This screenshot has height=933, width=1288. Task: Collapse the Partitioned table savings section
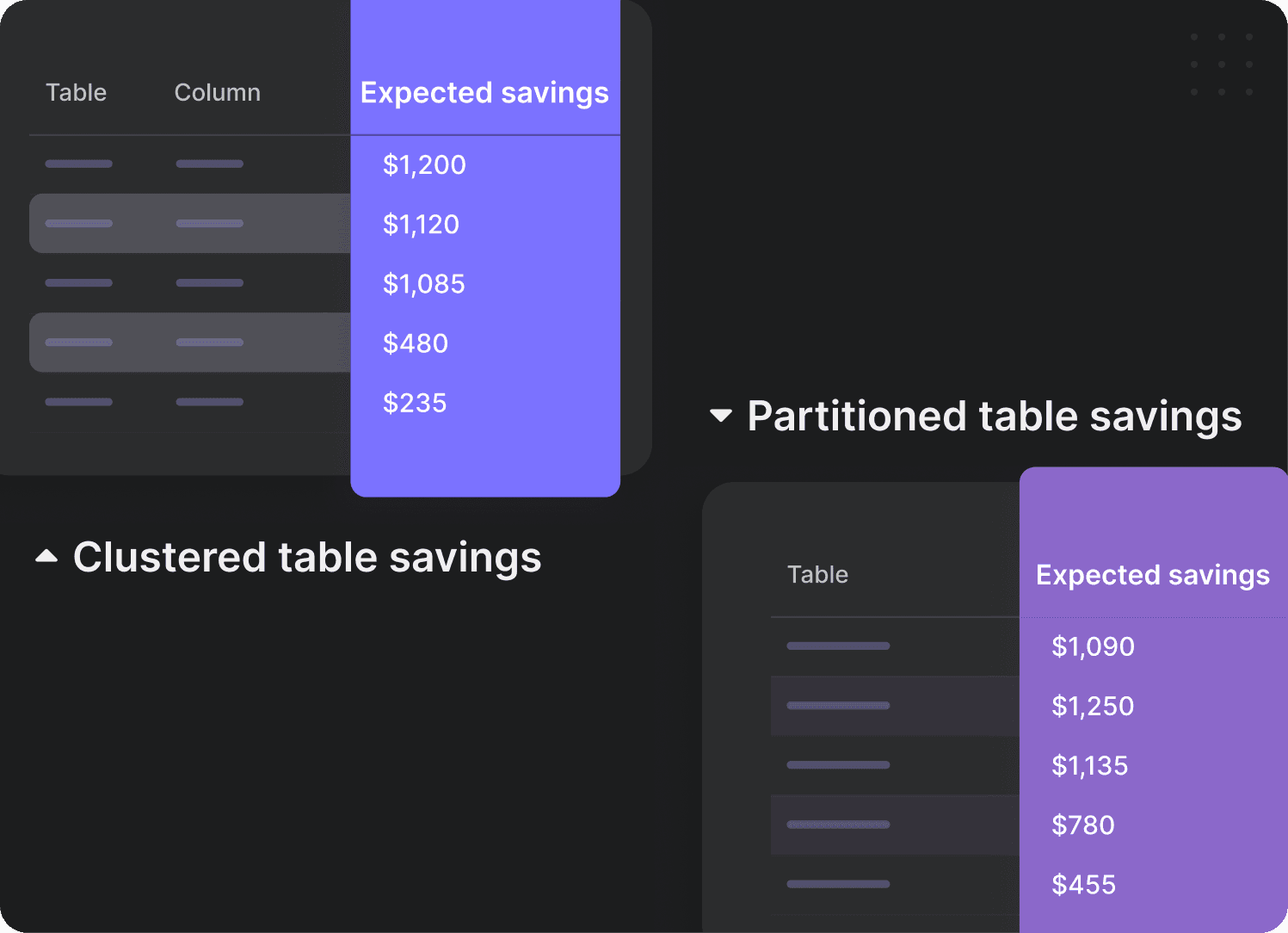[x=720, y=417]
